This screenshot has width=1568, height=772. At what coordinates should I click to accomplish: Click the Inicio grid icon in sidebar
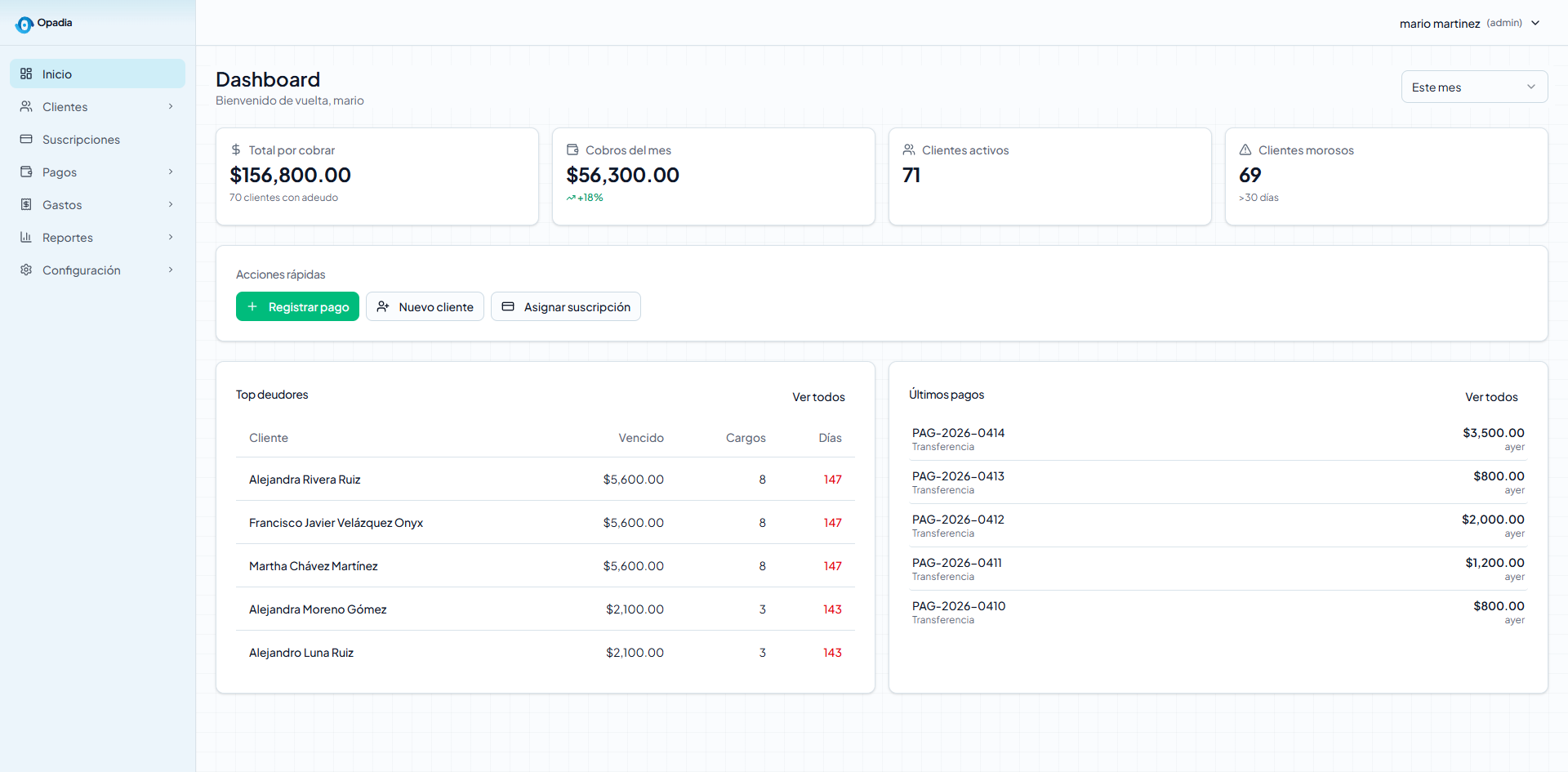coord(26,74)
